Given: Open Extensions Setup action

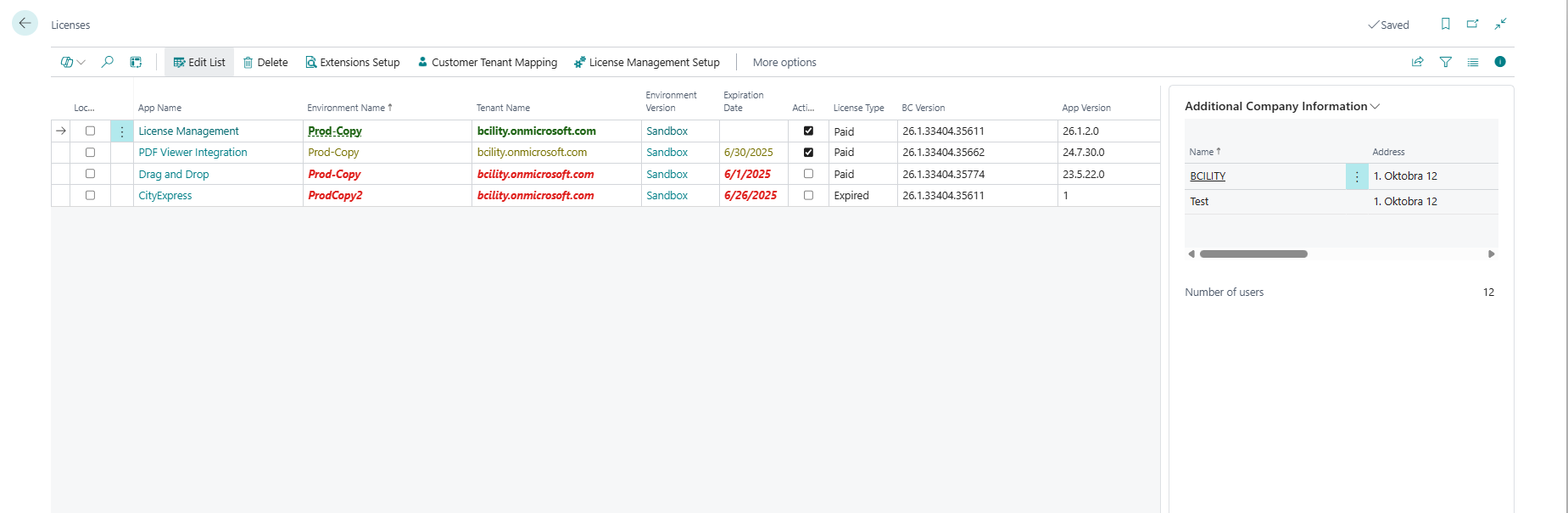Looking at the screenshot, I should pos(352,63).
